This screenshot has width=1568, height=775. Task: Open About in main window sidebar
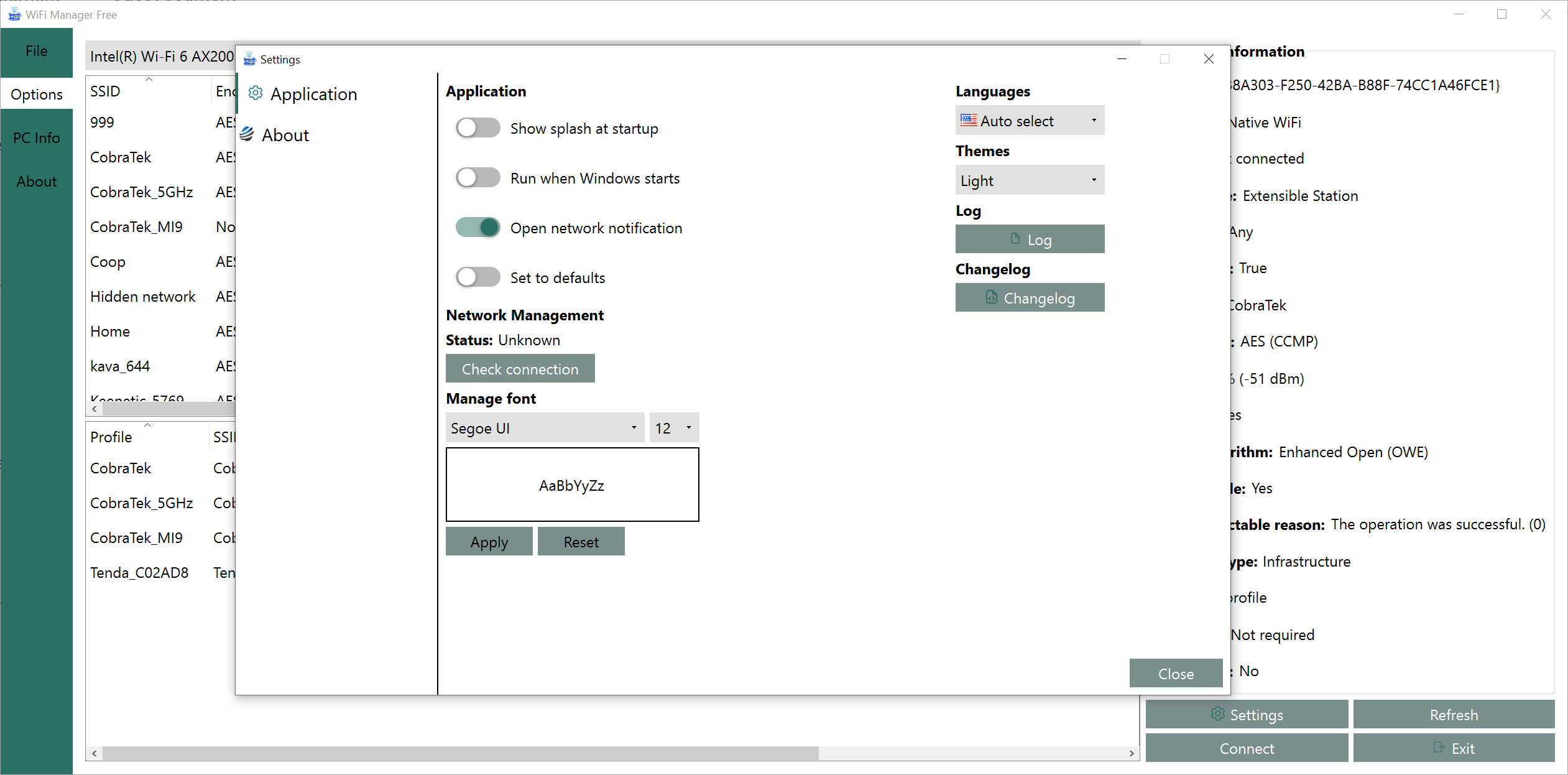(x=37, y=182)
